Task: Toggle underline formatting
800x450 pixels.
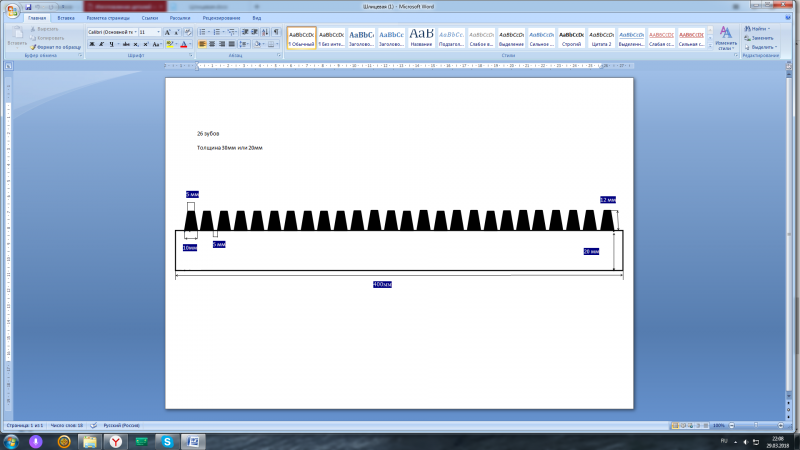Action: pos(111,44)
